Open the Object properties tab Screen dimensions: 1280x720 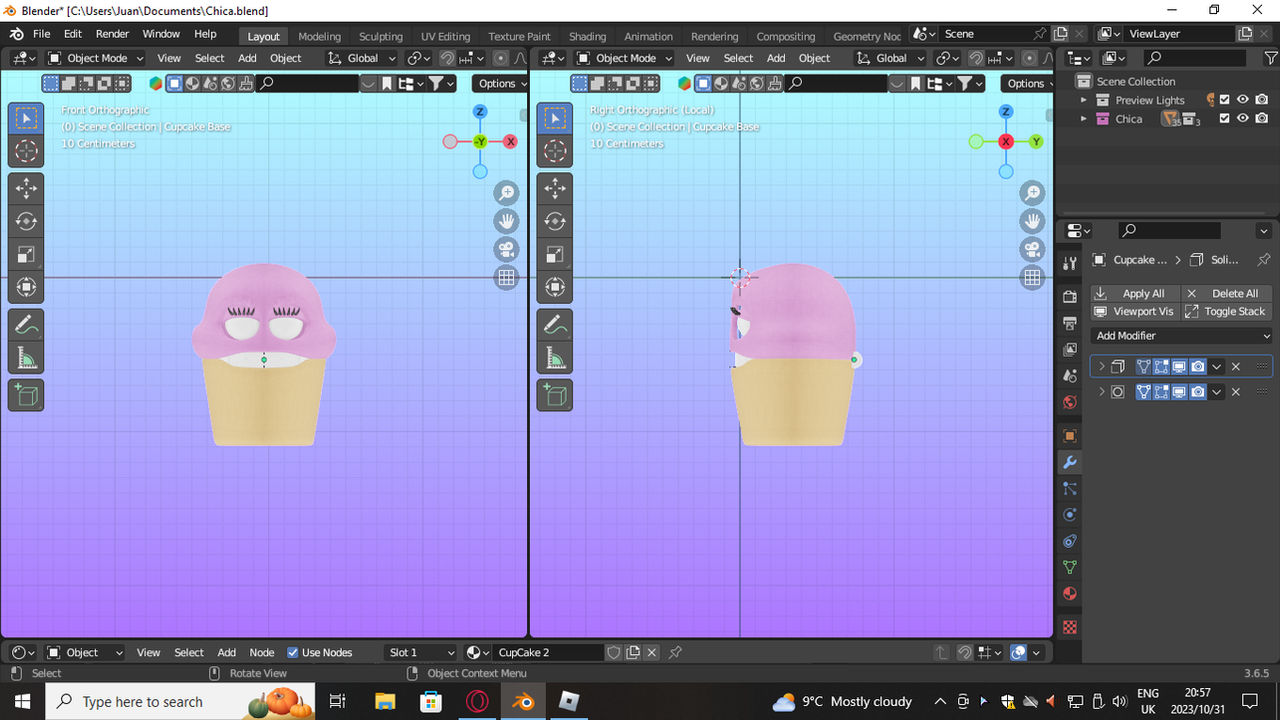coord(1070,436)
